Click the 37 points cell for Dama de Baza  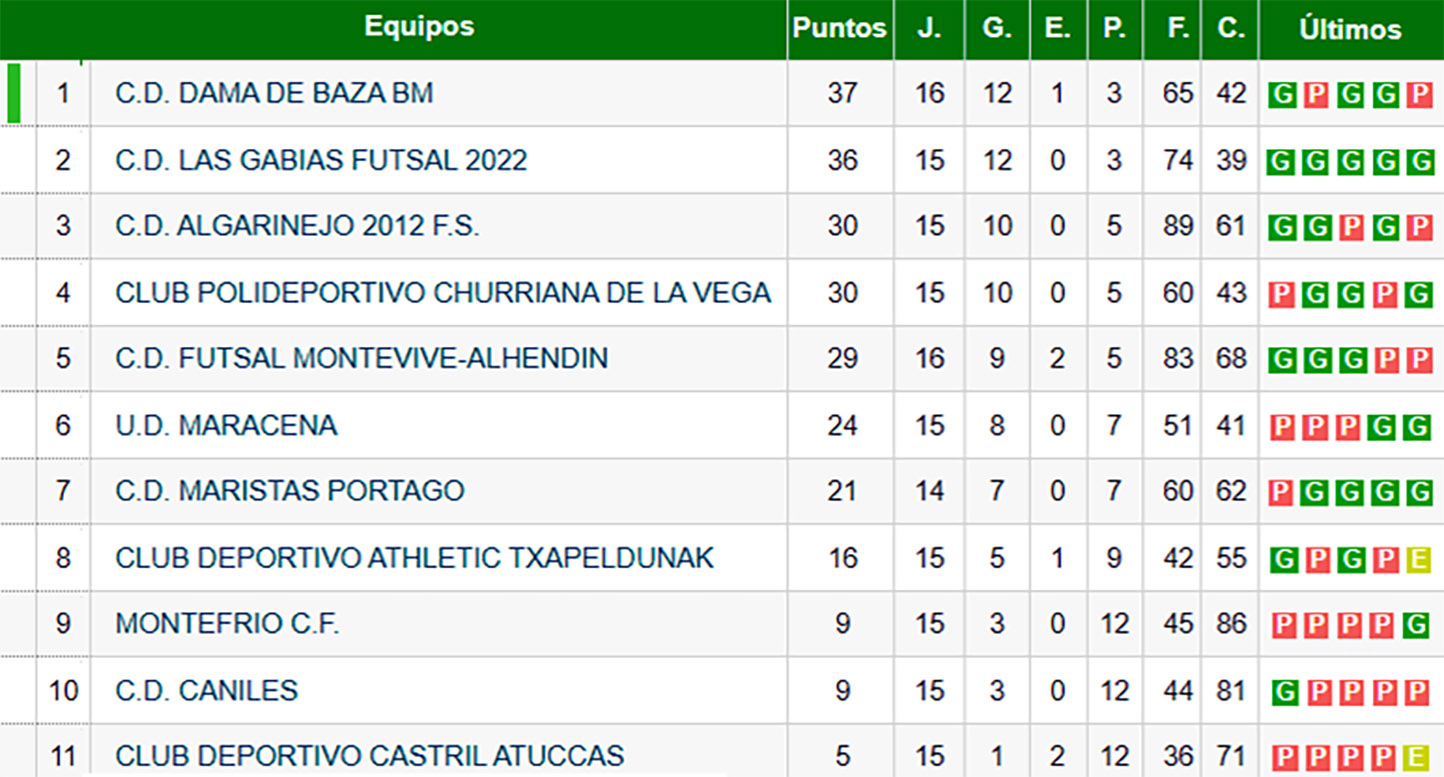tap(842, 93)
